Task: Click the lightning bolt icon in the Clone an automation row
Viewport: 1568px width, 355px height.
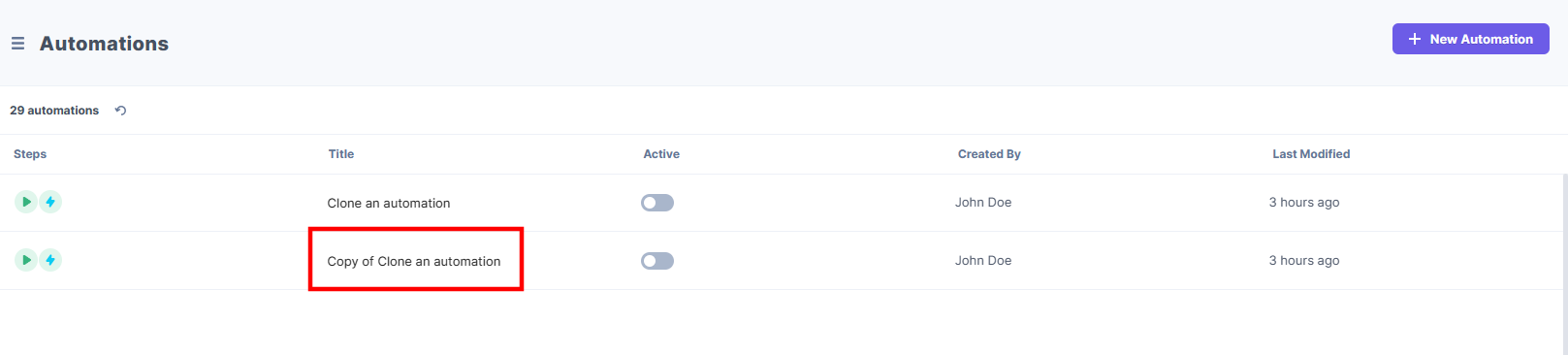Action: click(50, 202)
